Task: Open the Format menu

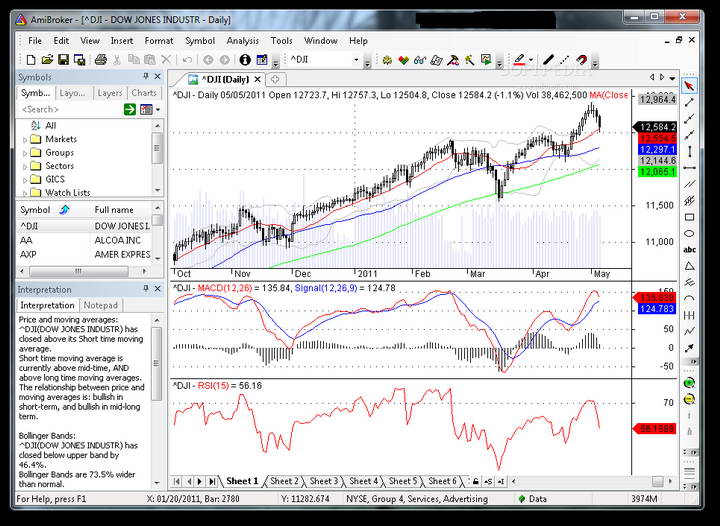Action: click(x=159, y=41)
